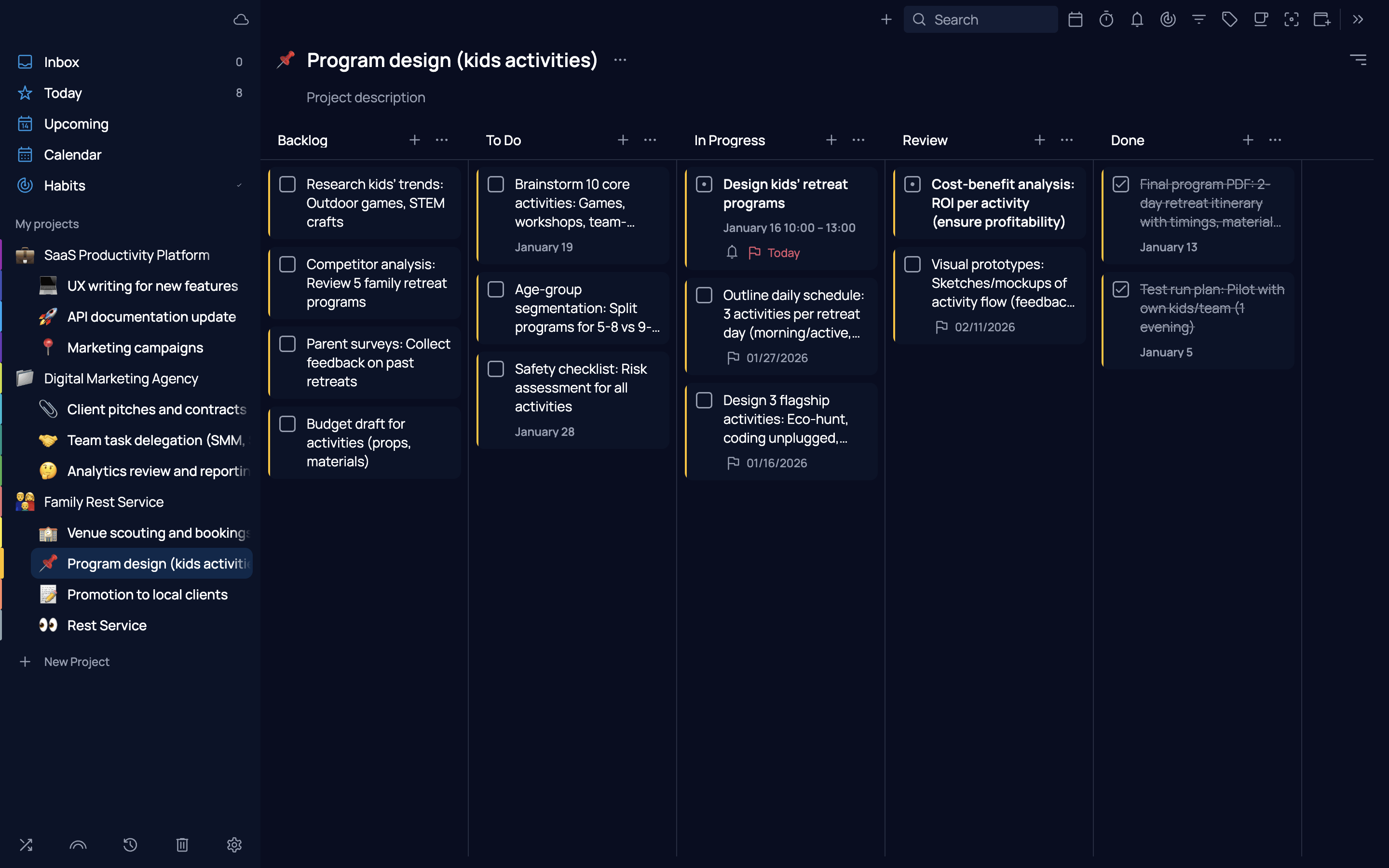
Task: Open the Promotion to local clients project
Action: [x=147, y=594]
